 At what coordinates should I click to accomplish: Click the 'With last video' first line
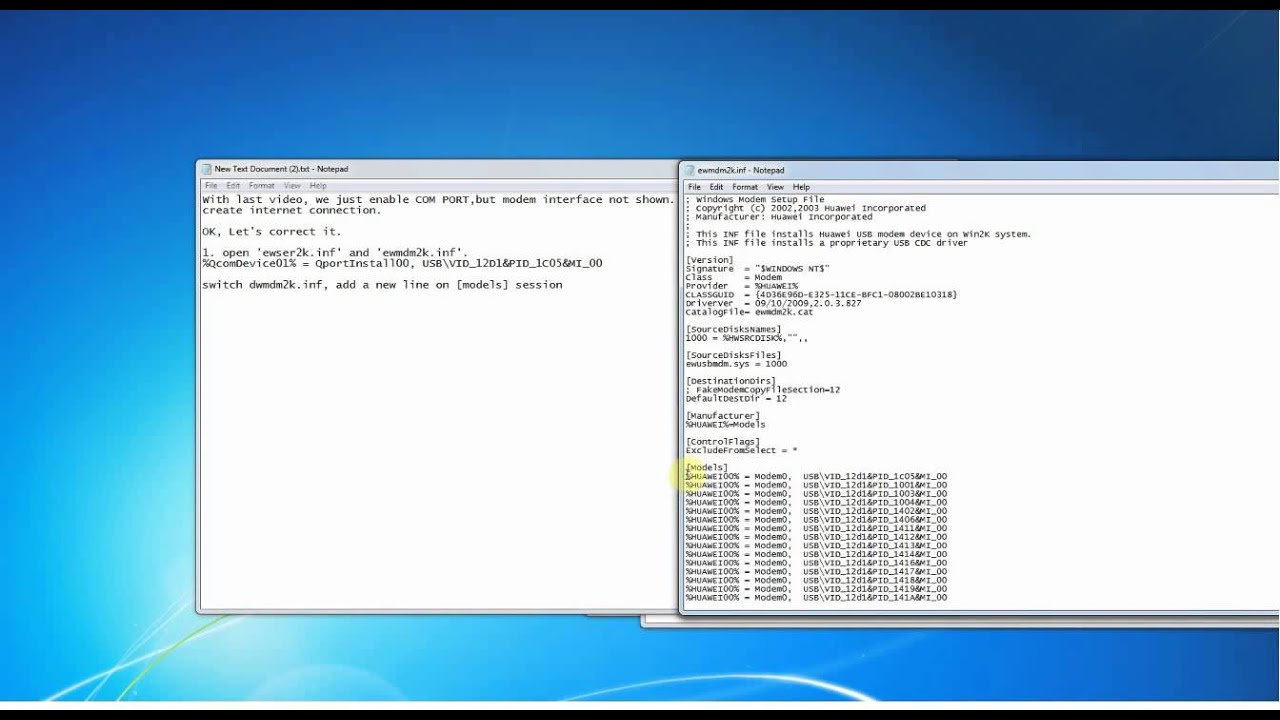pos(438,200)
